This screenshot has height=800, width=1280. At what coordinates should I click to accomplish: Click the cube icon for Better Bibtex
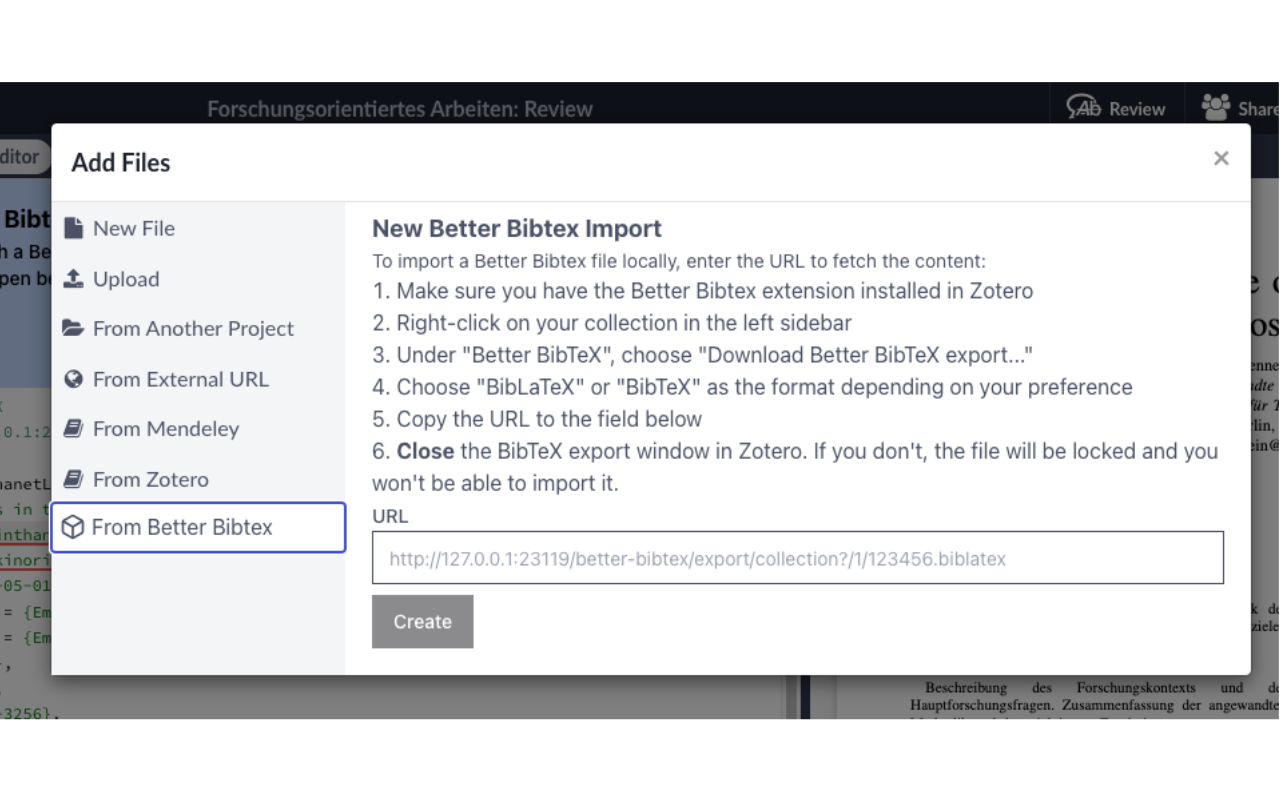[73, 527]
